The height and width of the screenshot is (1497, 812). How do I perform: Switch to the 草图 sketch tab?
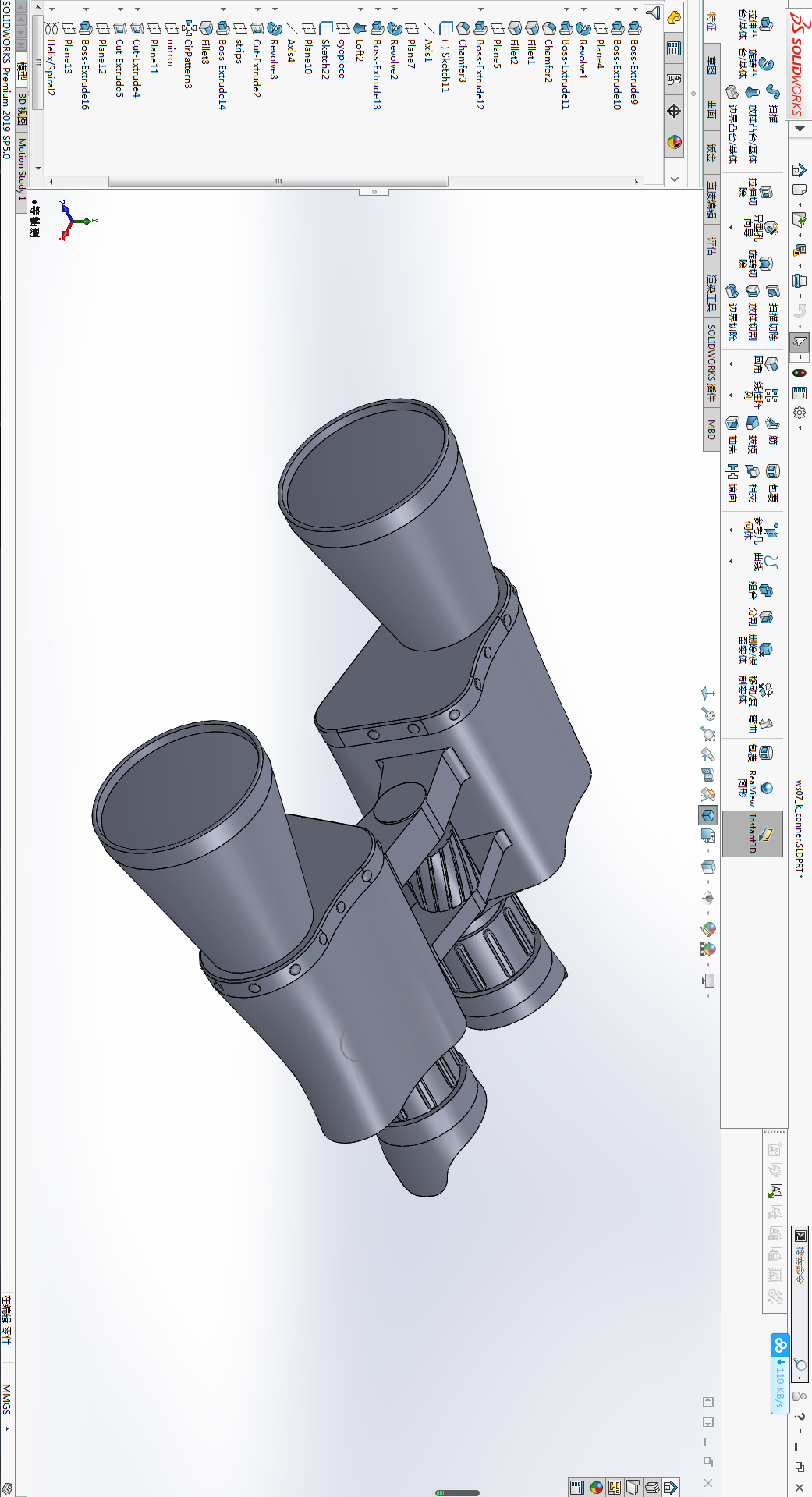pos(711,64)
